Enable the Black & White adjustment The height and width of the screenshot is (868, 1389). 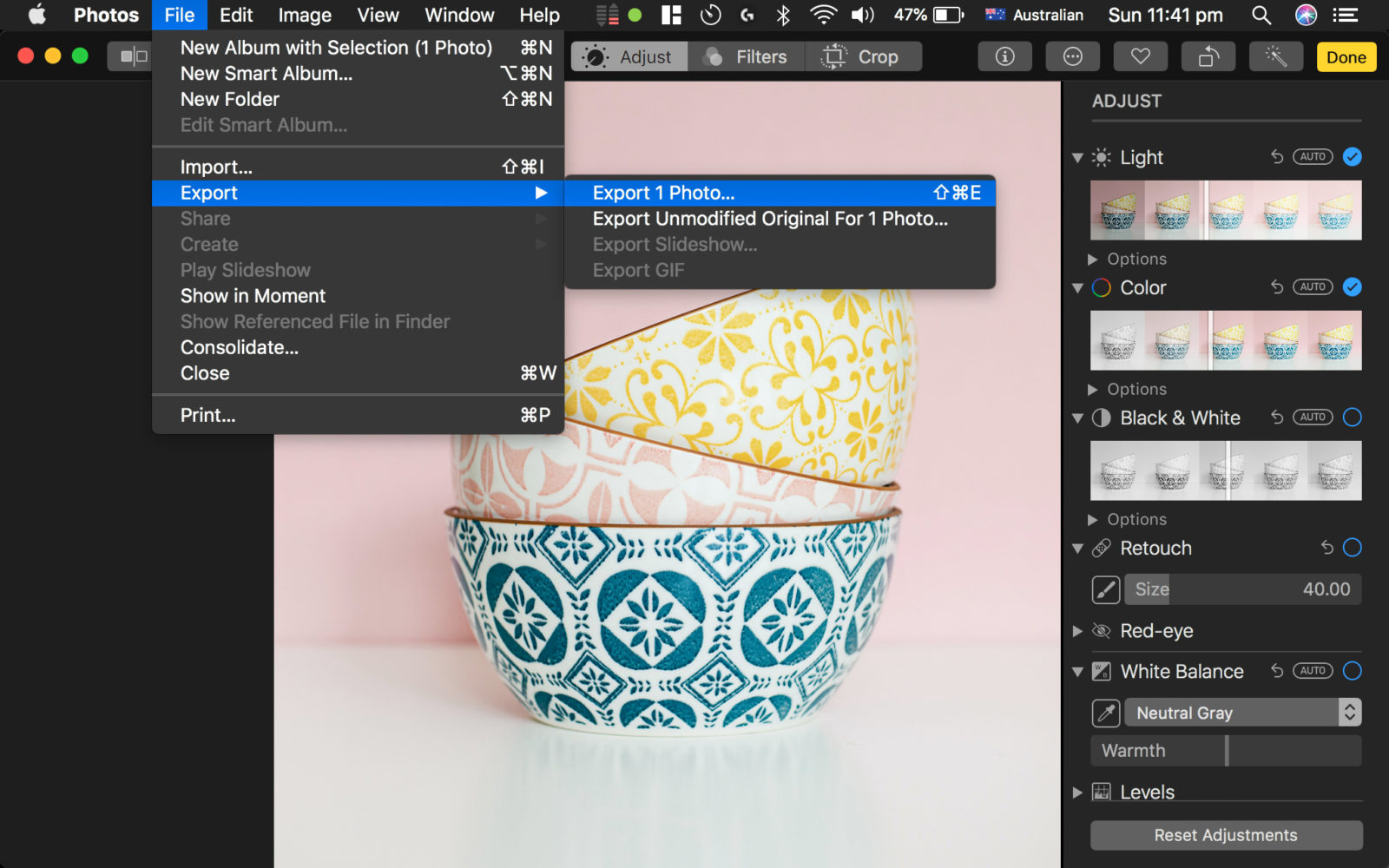click(1352, 418)
